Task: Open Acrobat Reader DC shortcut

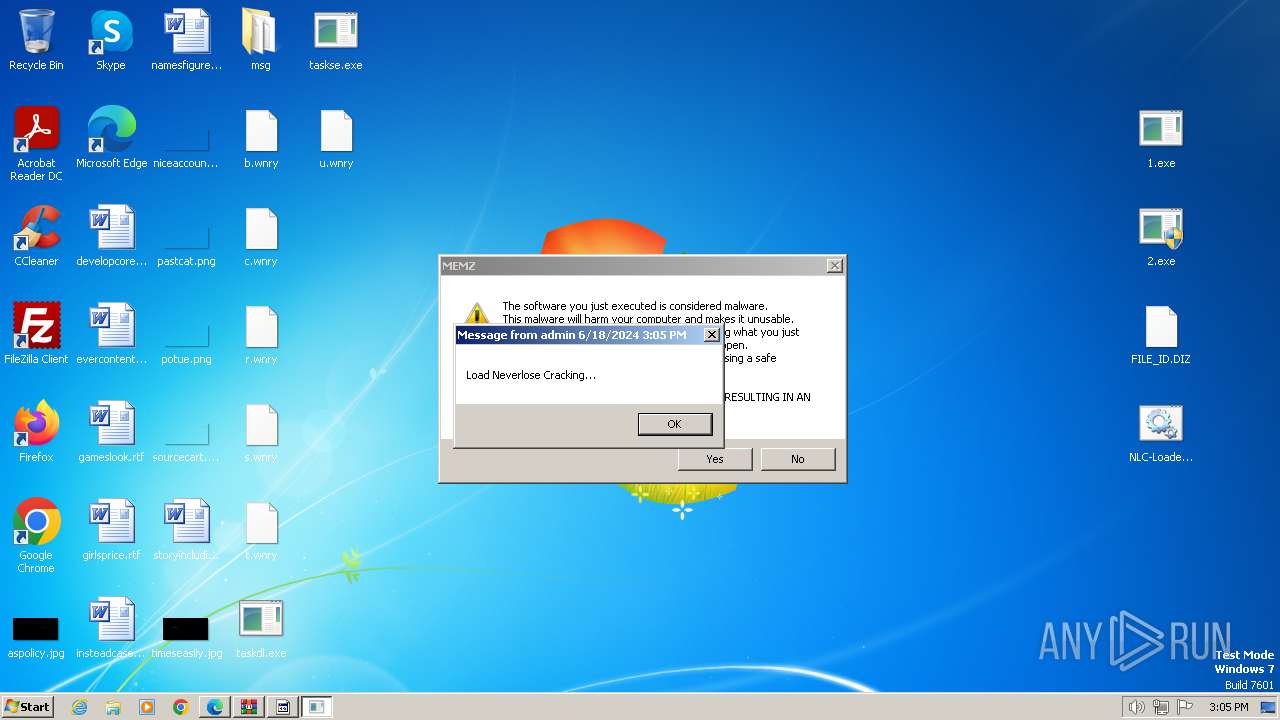Action: [x=36, y=143]
